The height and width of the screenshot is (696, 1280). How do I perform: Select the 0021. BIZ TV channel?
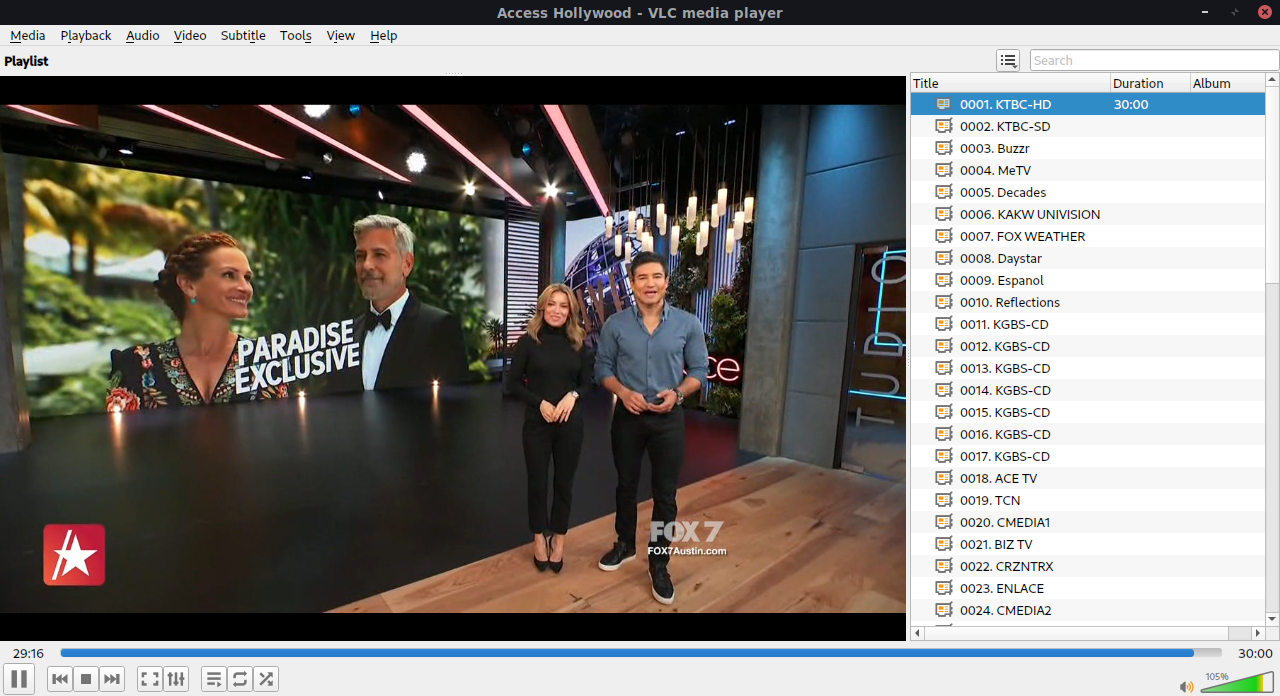point(1087,544)
